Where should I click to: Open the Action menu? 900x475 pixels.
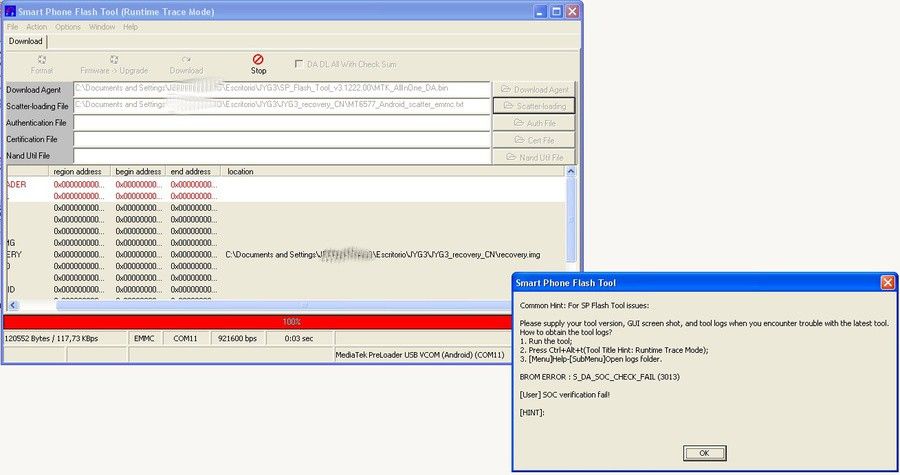pos(37,27)
